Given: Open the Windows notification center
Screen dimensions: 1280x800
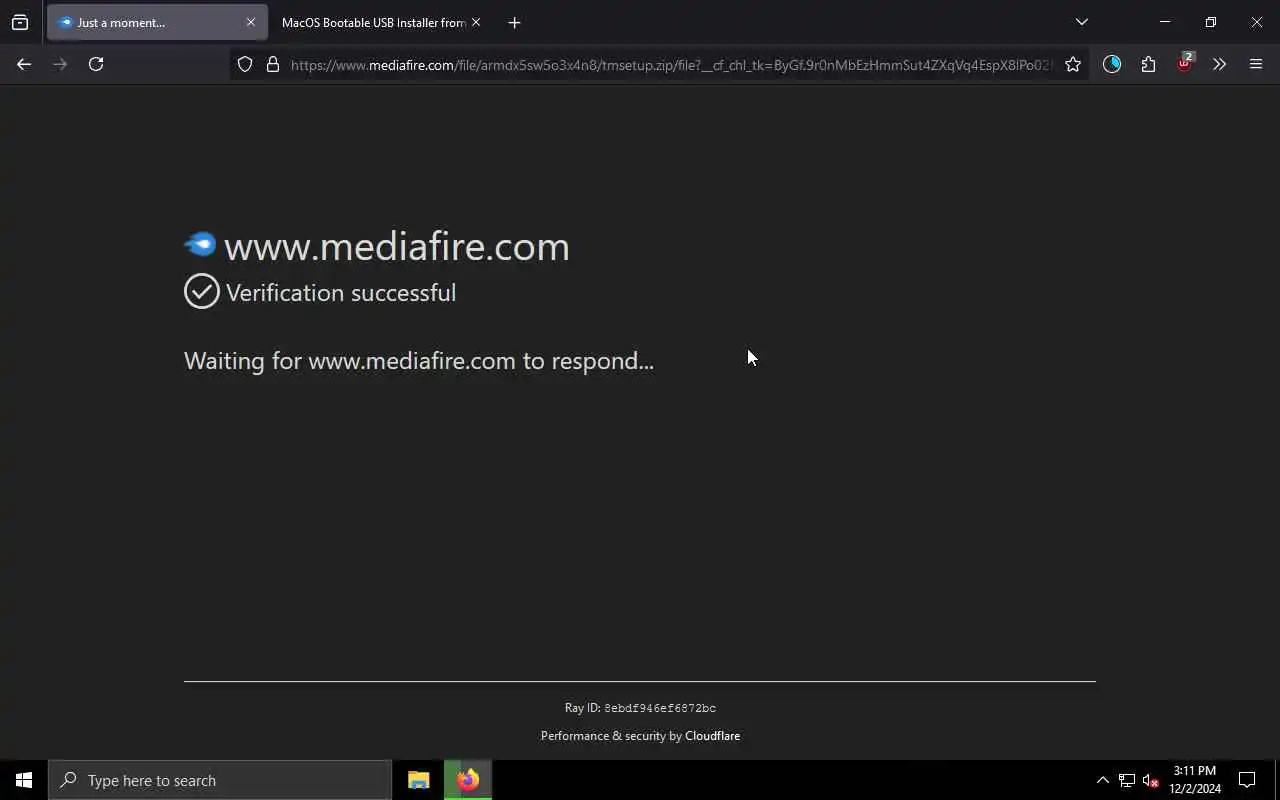Looking at the screenshot, I should click(x=1247, y=780).
